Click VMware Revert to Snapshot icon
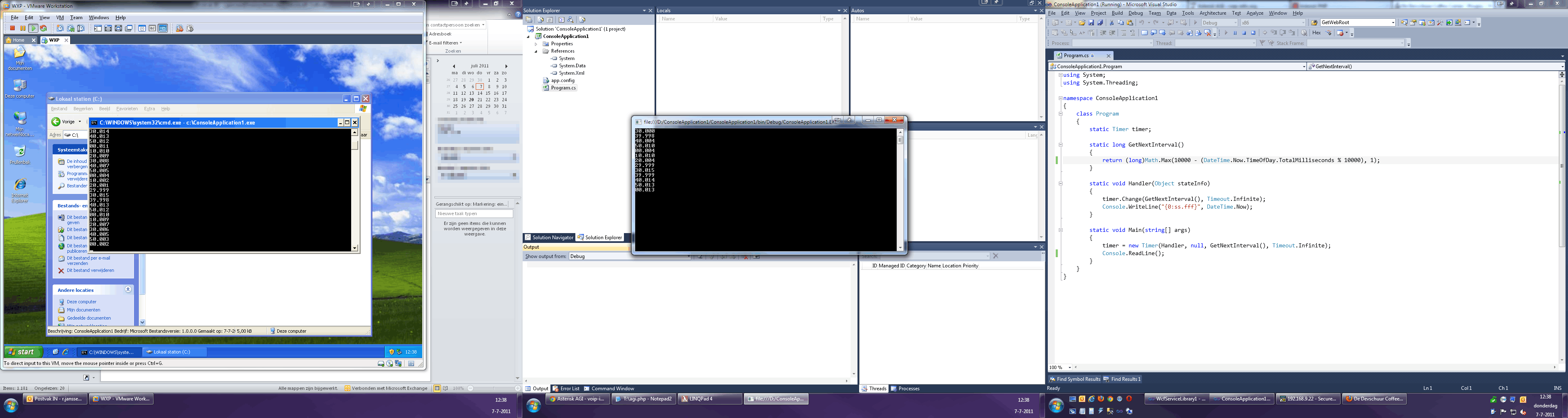1568x418 pixels. 71,28
